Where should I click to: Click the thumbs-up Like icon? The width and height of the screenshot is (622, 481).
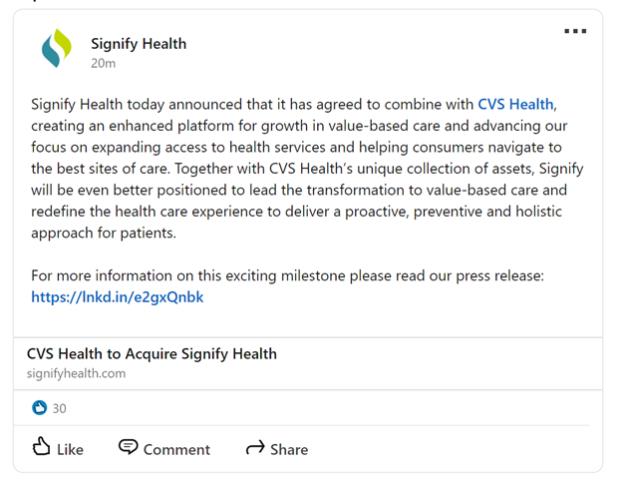[41, 448]
